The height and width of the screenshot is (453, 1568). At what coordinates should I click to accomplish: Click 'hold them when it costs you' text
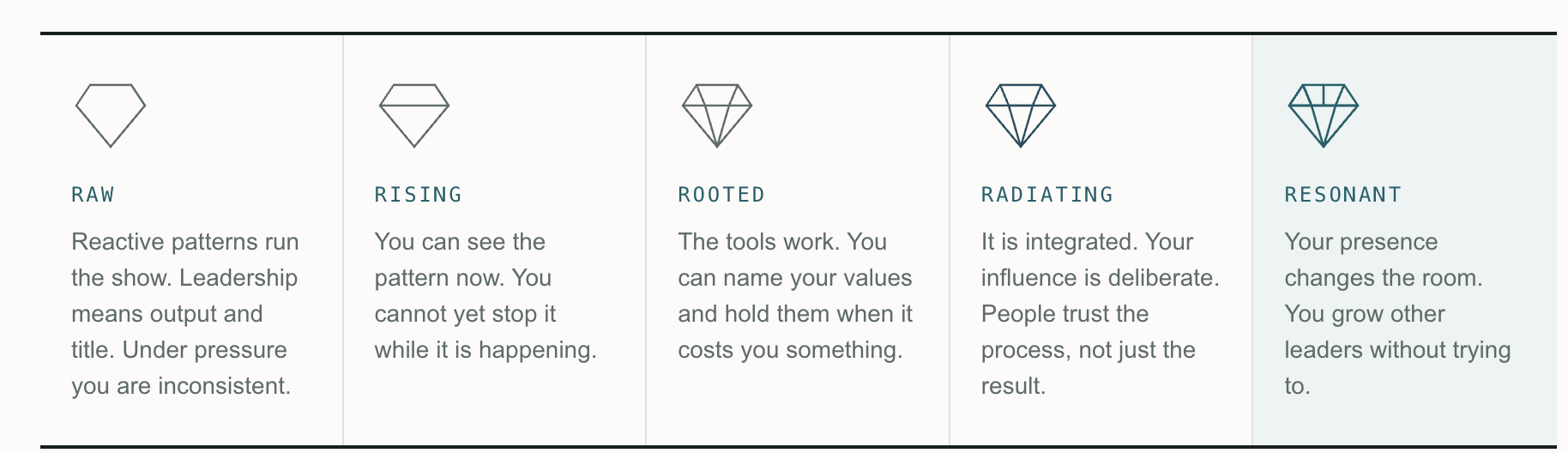(x=795, y=332)
